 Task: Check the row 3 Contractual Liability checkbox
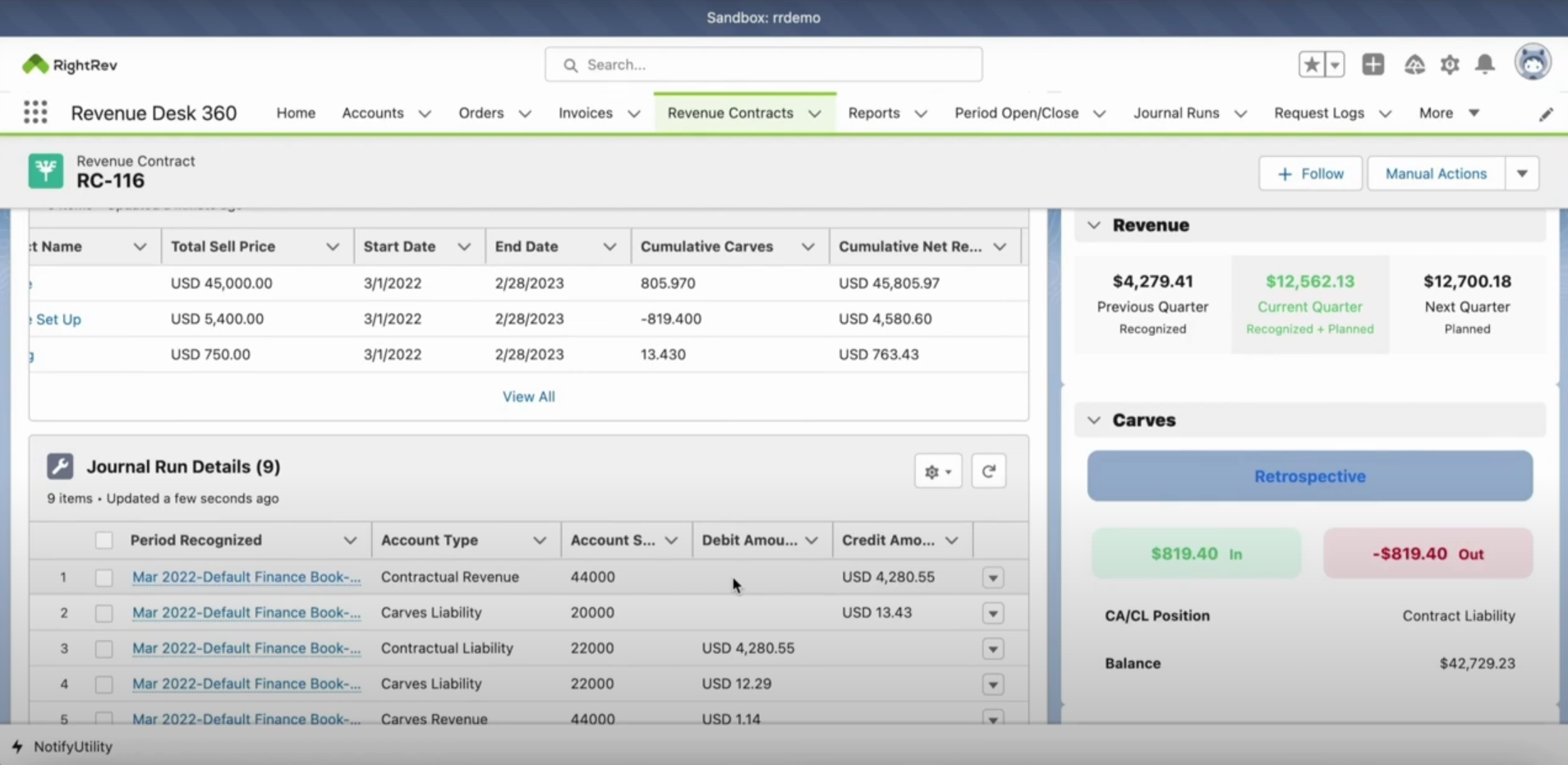pos(103,649)
